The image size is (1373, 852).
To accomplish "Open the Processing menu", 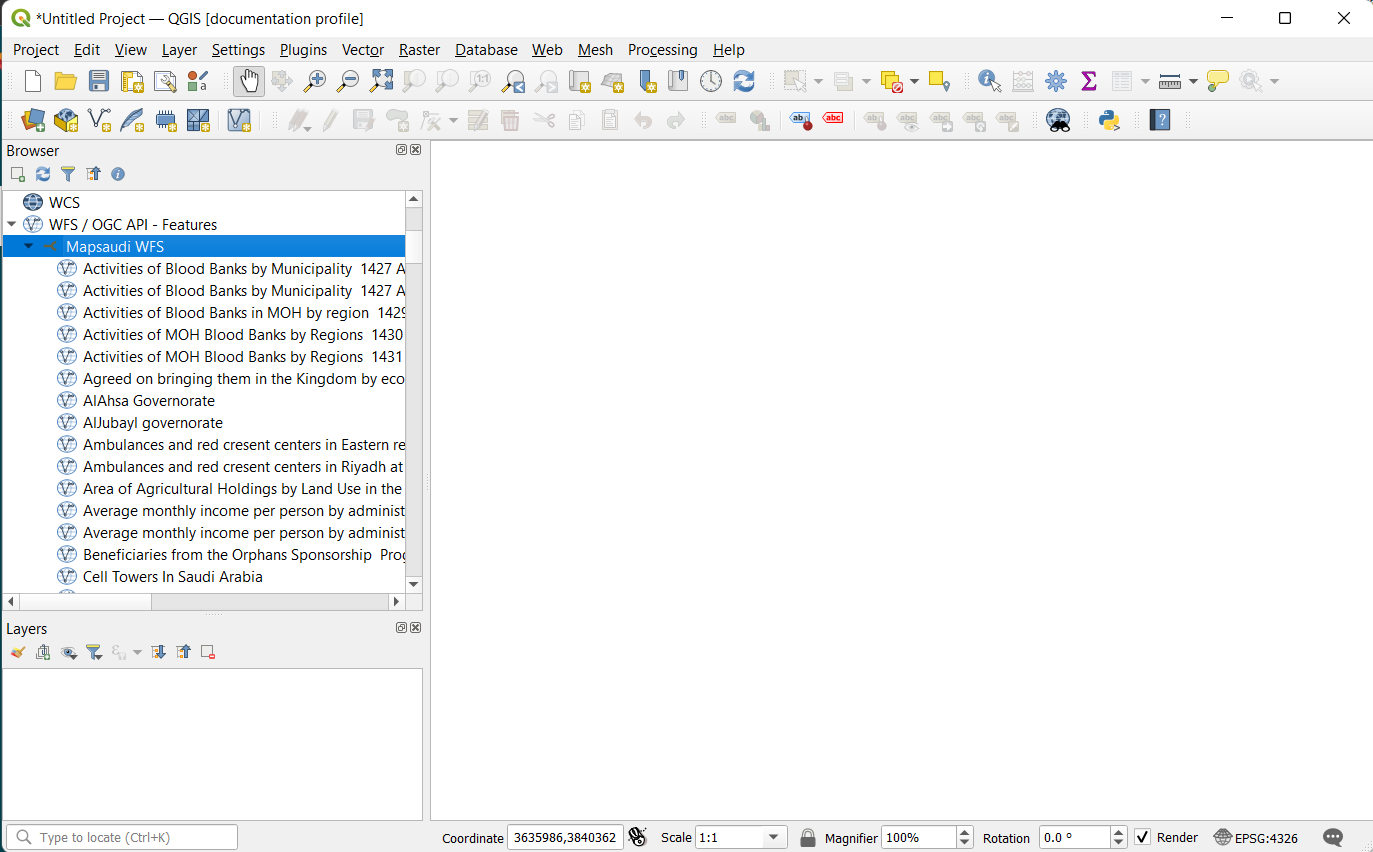I will tap(662, 49).
